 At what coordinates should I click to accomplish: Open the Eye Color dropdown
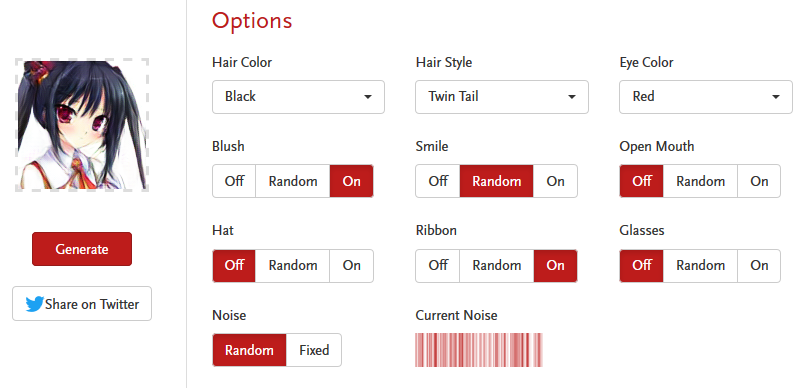pos(706,97)
